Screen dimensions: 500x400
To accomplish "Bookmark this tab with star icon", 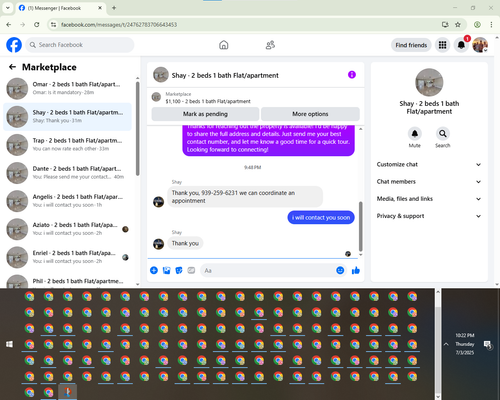I will [458, 24].
